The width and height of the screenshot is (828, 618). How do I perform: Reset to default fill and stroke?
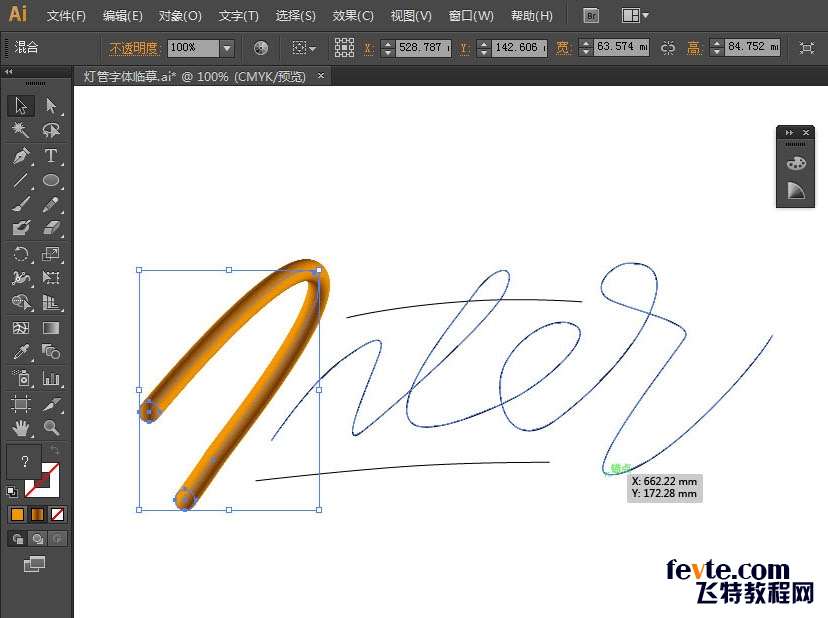(12, 492)
